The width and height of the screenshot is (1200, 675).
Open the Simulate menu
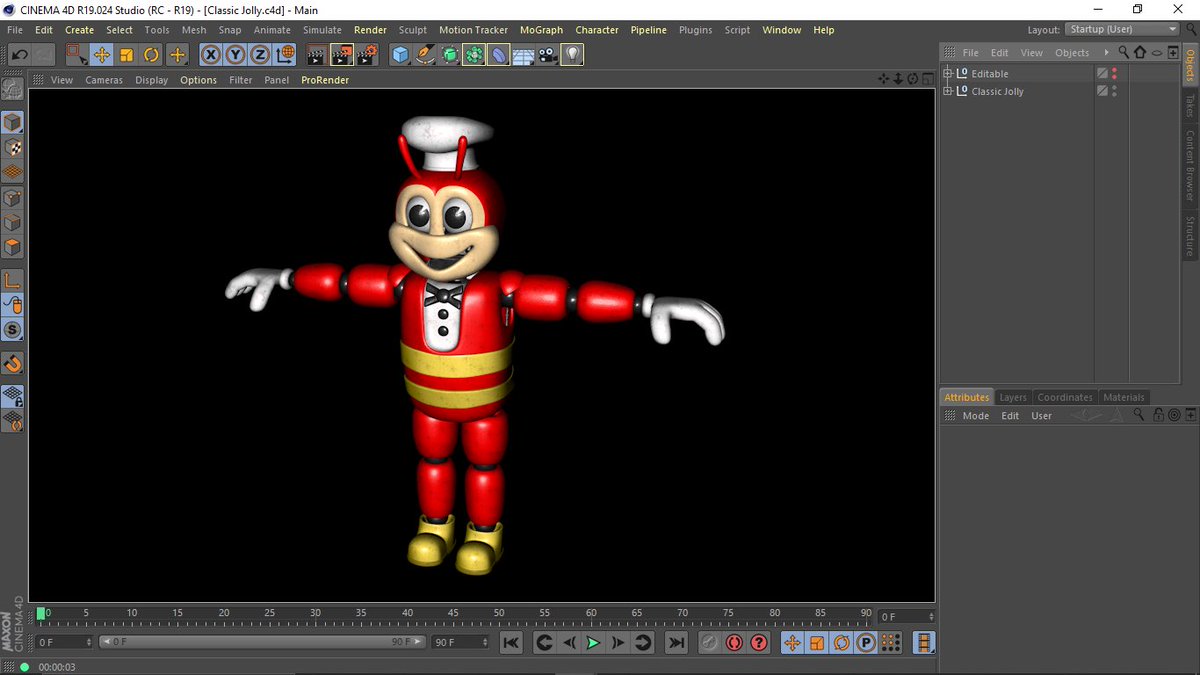tap(322, 30)
